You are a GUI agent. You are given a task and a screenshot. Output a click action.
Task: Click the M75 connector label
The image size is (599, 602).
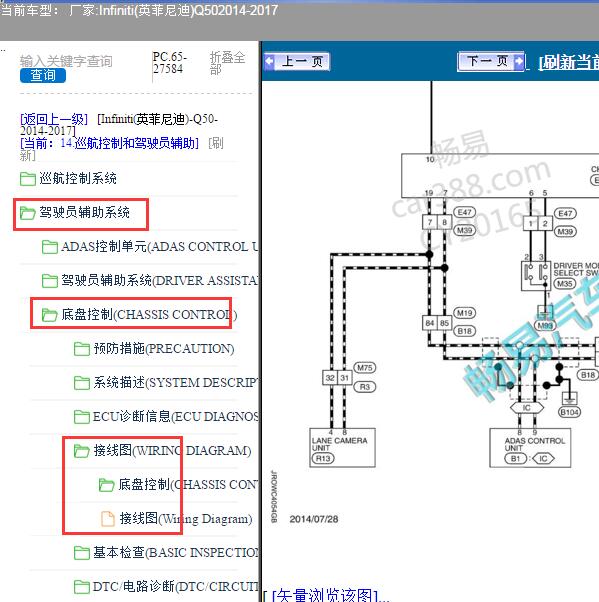click(364, 368)
